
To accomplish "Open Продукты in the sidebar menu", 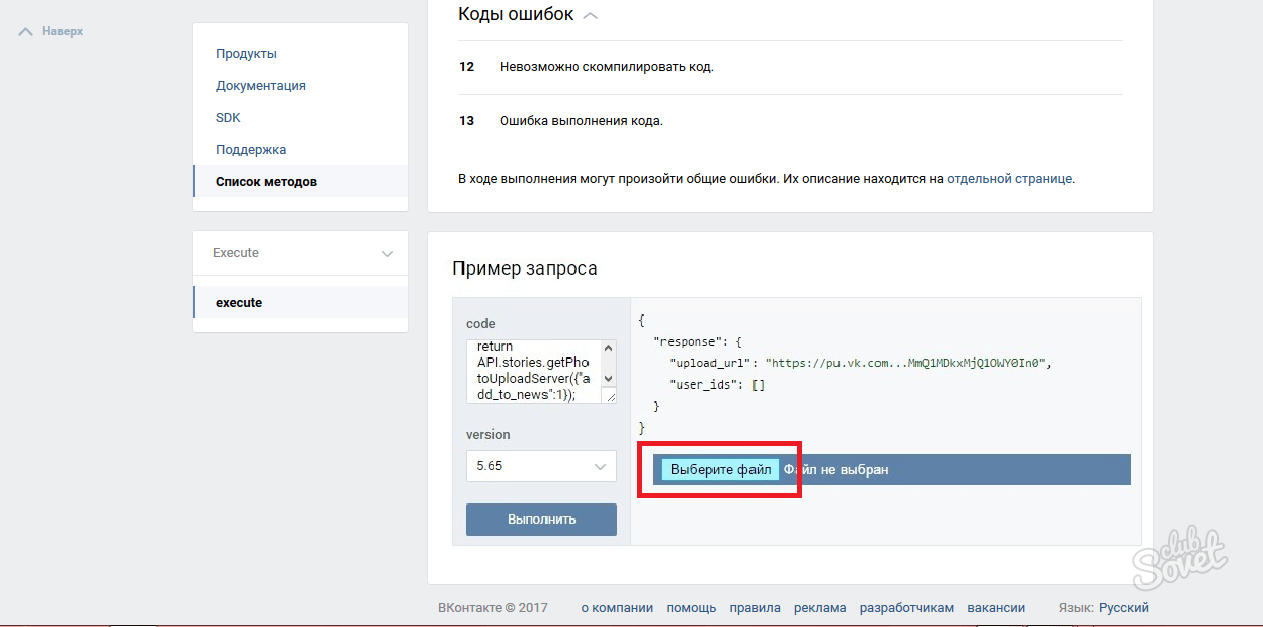I will pyautogui.click(x=246, y=54).
